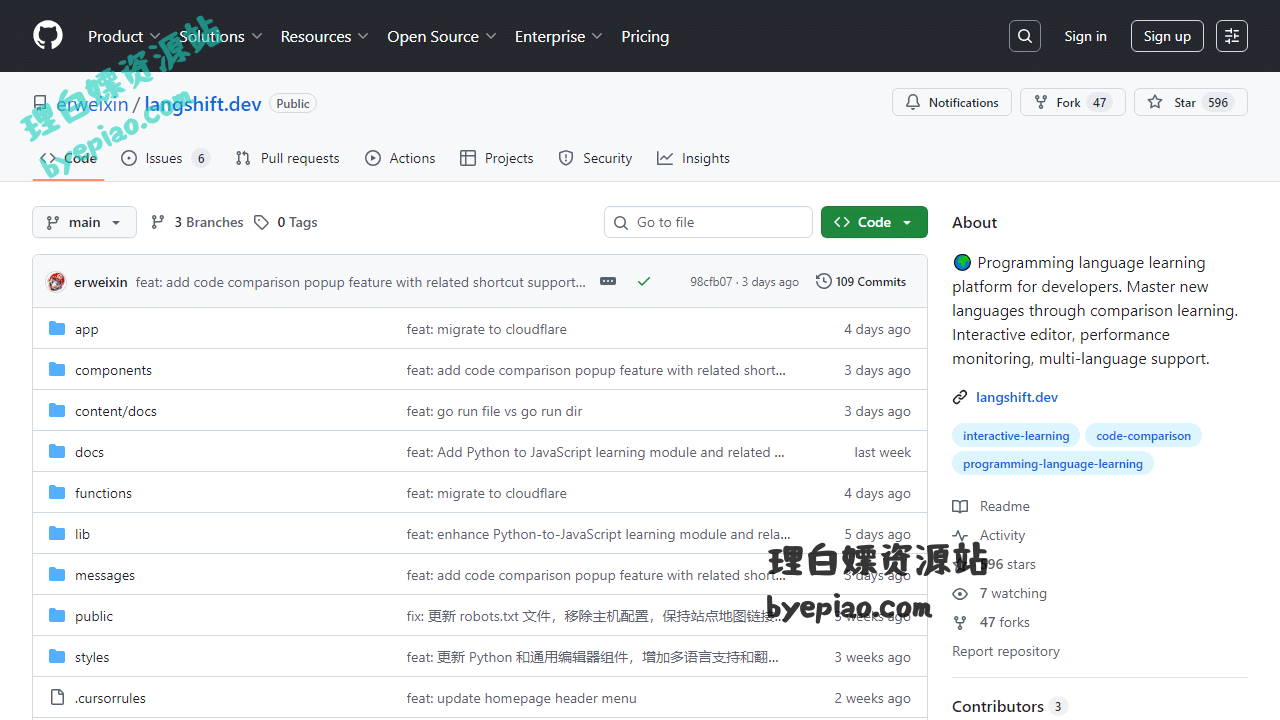Click Report repository
The image size is (1280, 720).
1006,651
